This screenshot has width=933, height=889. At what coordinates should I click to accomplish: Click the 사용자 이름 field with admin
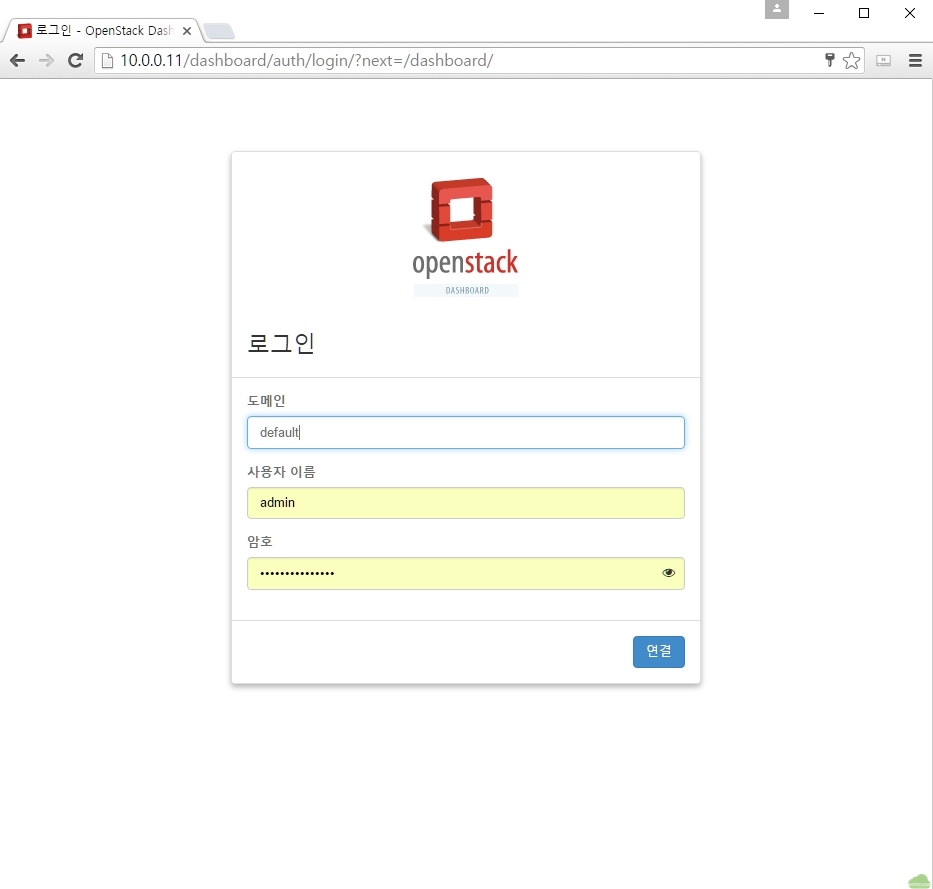pos(465,503)
